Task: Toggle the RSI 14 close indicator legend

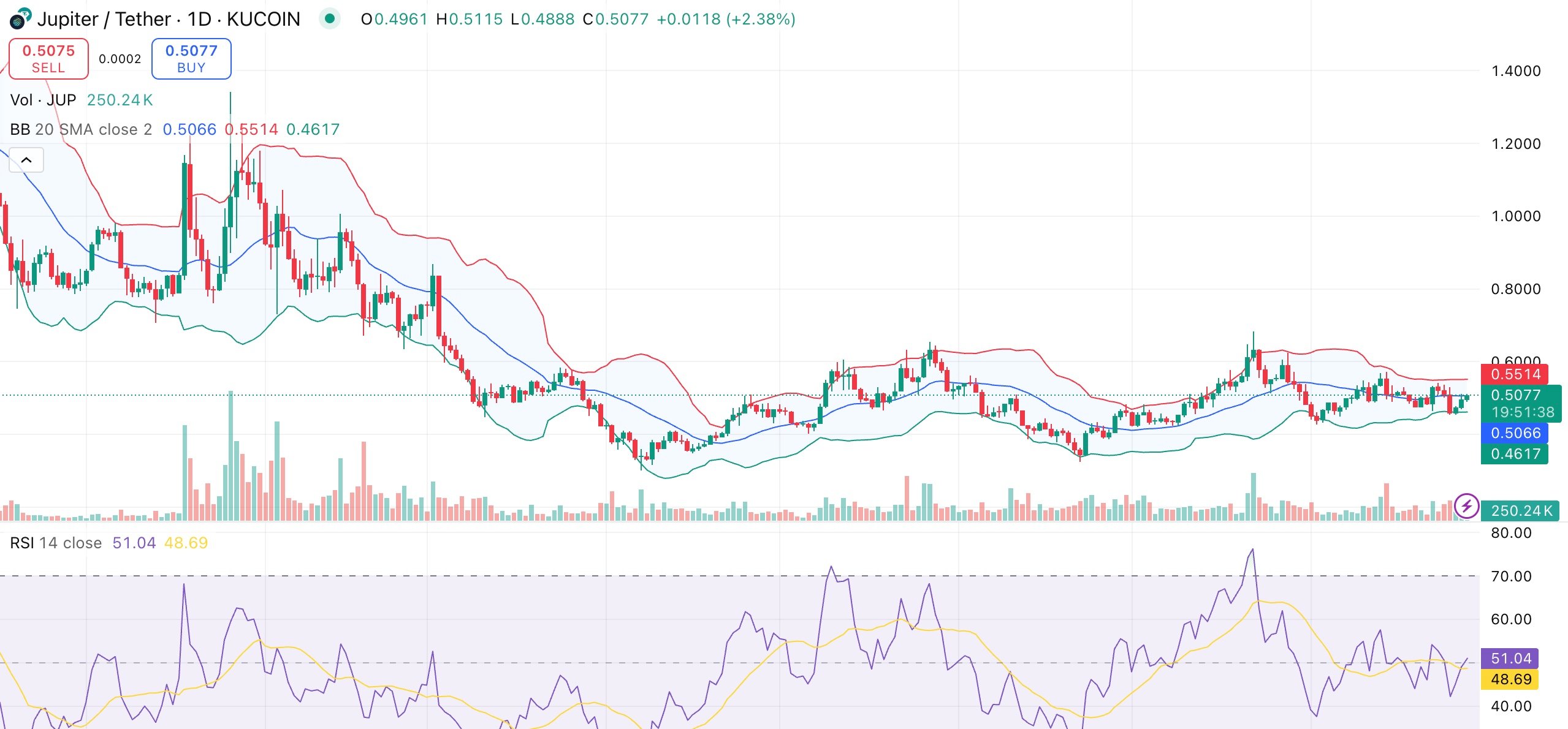Action: pyautogui.click(x=56, y=543)
